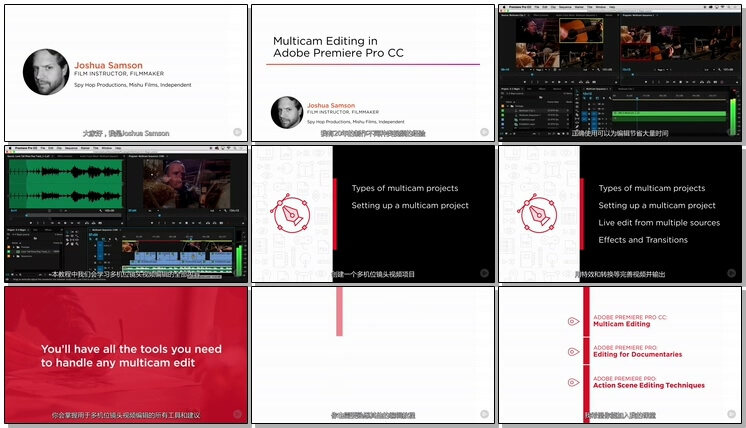The width and height of the screenshot is (746, 428).
Task: Select the 'Live edit from multiple sources' line
Action: pyautogui.click(x=659, y=223)
